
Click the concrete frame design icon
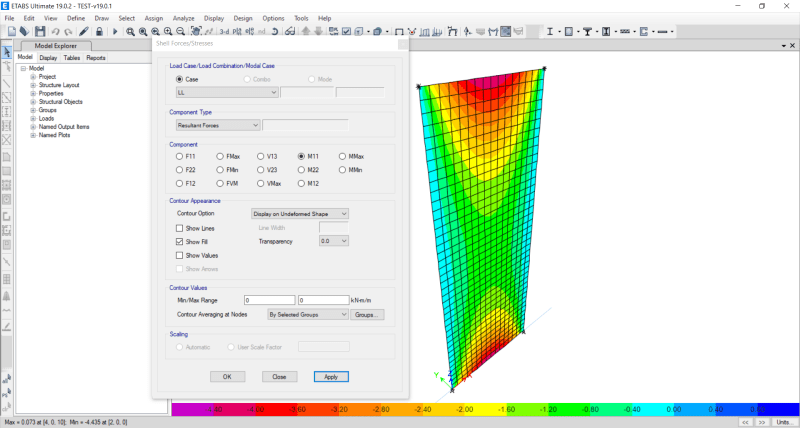(x=568, y=32)
